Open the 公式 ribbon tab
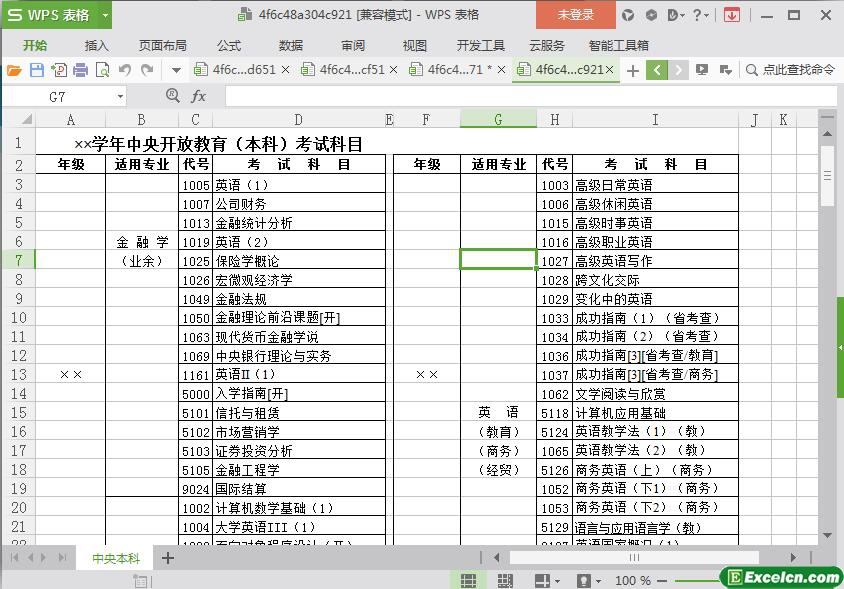Image resolution: width=844 pixels, height=589 pixels. pos(229,46)
